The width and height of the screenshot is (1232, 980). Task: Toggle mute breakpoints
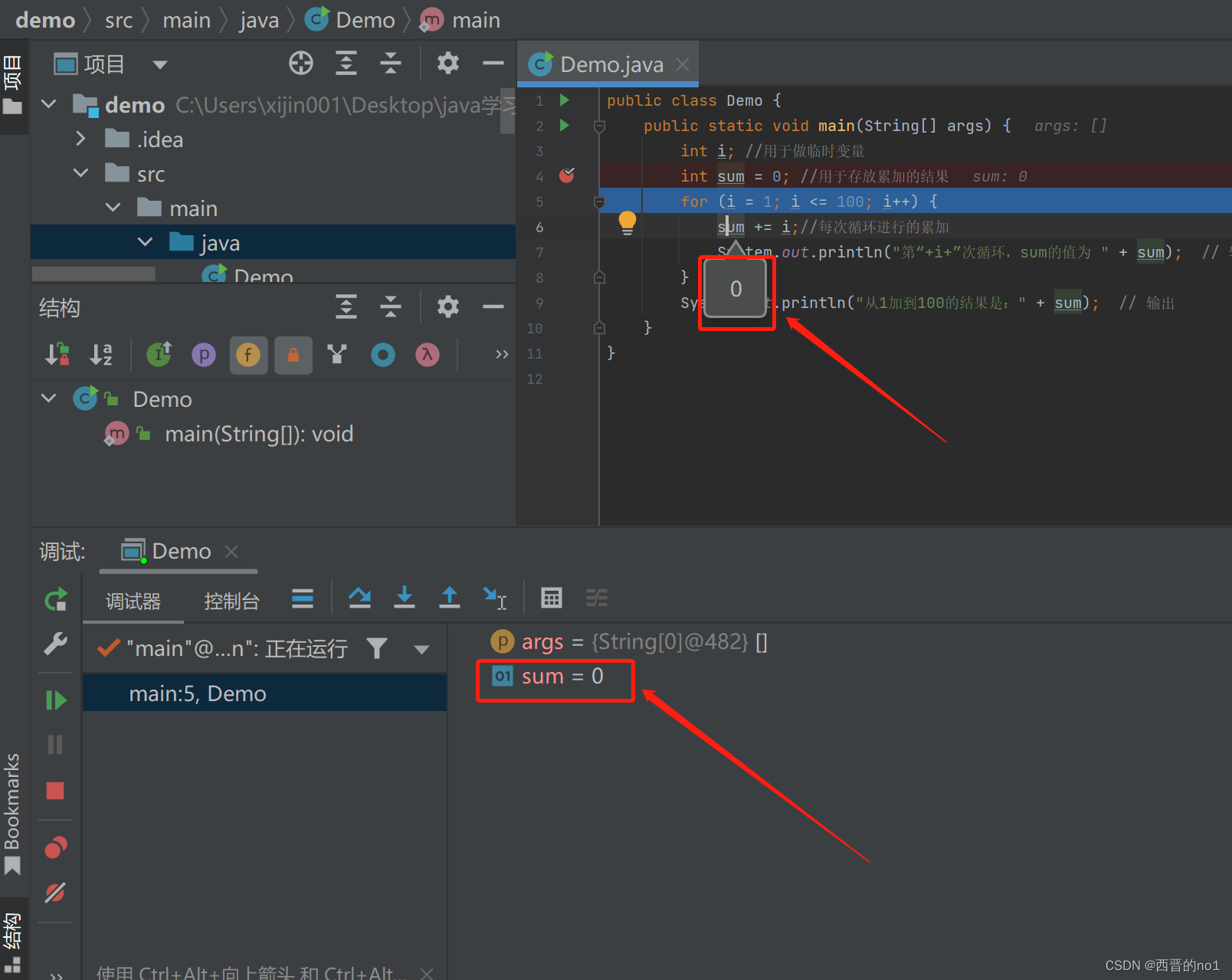click(x=55, y=892)
